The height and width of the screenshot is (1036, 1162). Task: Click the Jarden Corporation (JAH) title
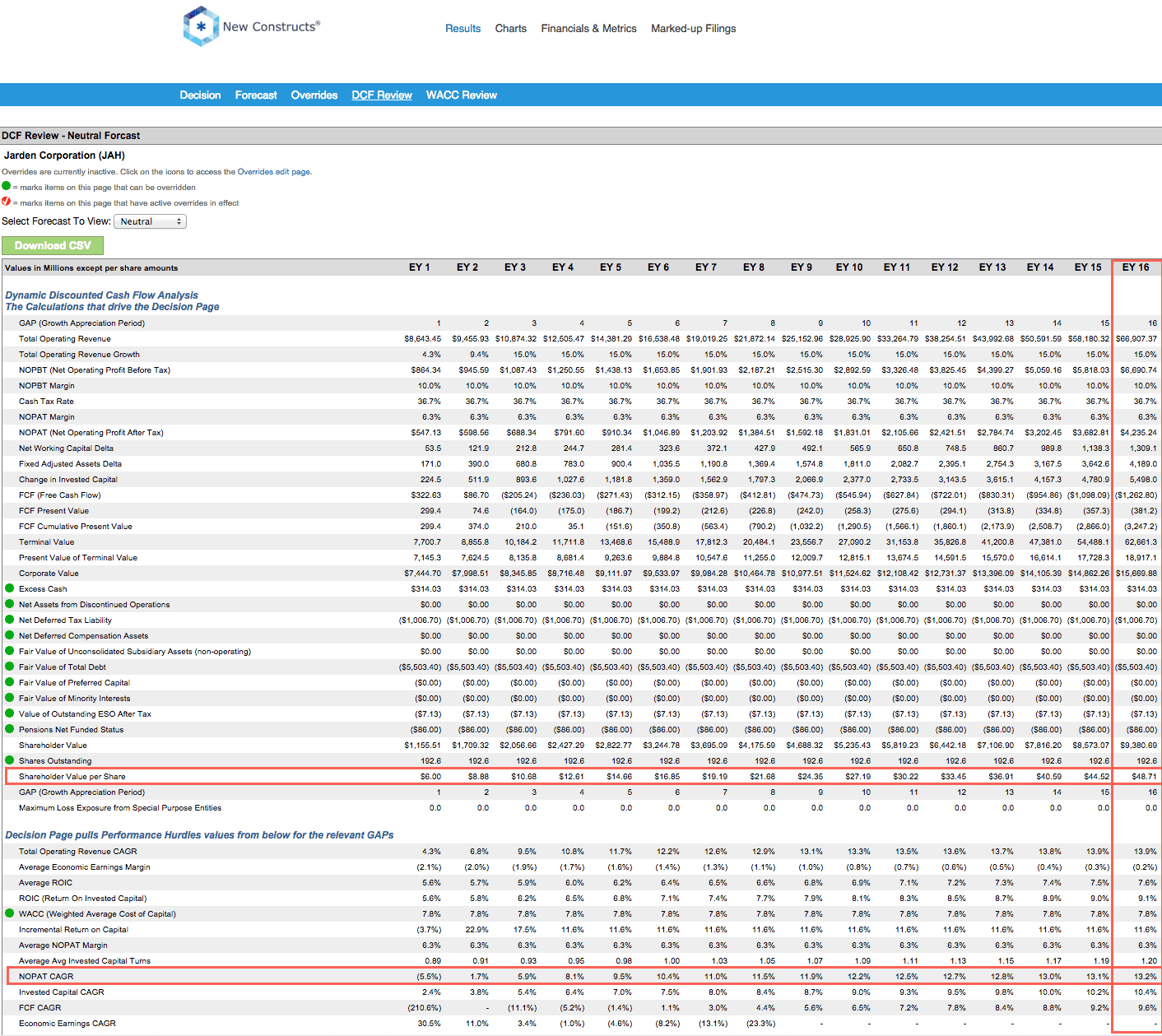[64, 156]
